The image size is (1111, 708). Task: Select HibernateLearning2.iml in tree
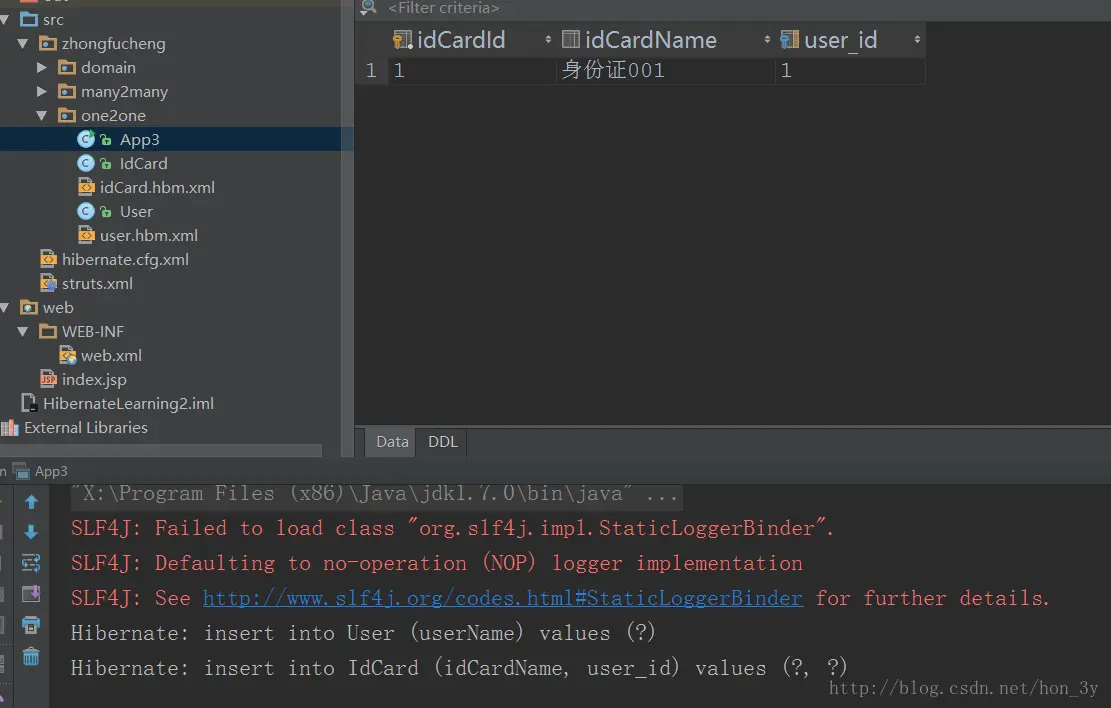(128, 403)
